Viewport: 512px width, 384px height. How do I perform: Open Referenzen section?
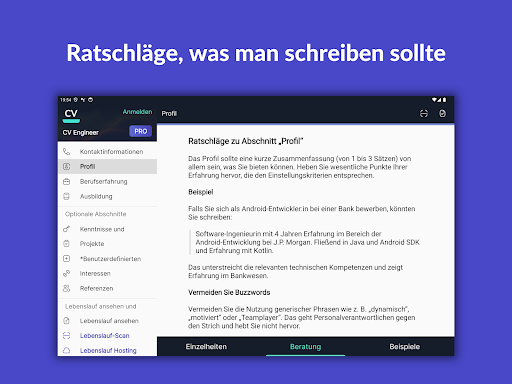[107, 288]
